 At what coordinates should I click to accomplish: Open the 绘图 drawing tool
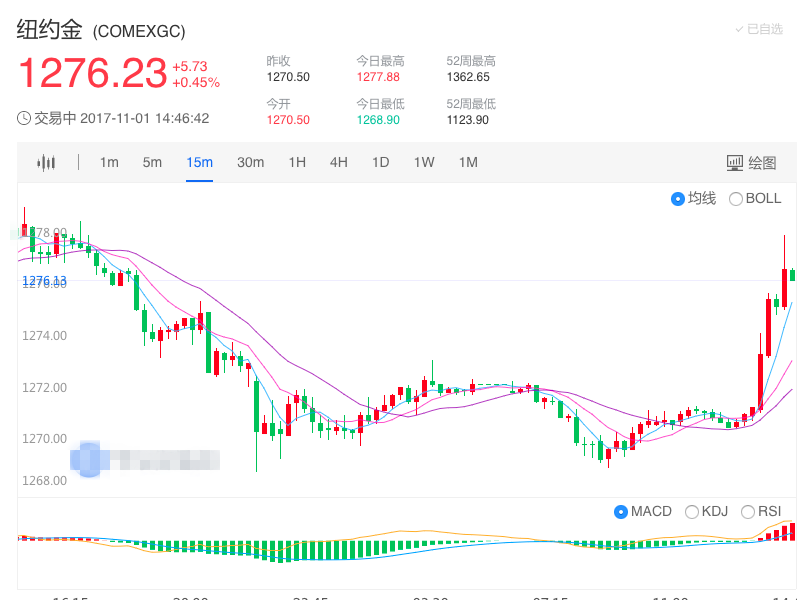(x=761, y=162)
